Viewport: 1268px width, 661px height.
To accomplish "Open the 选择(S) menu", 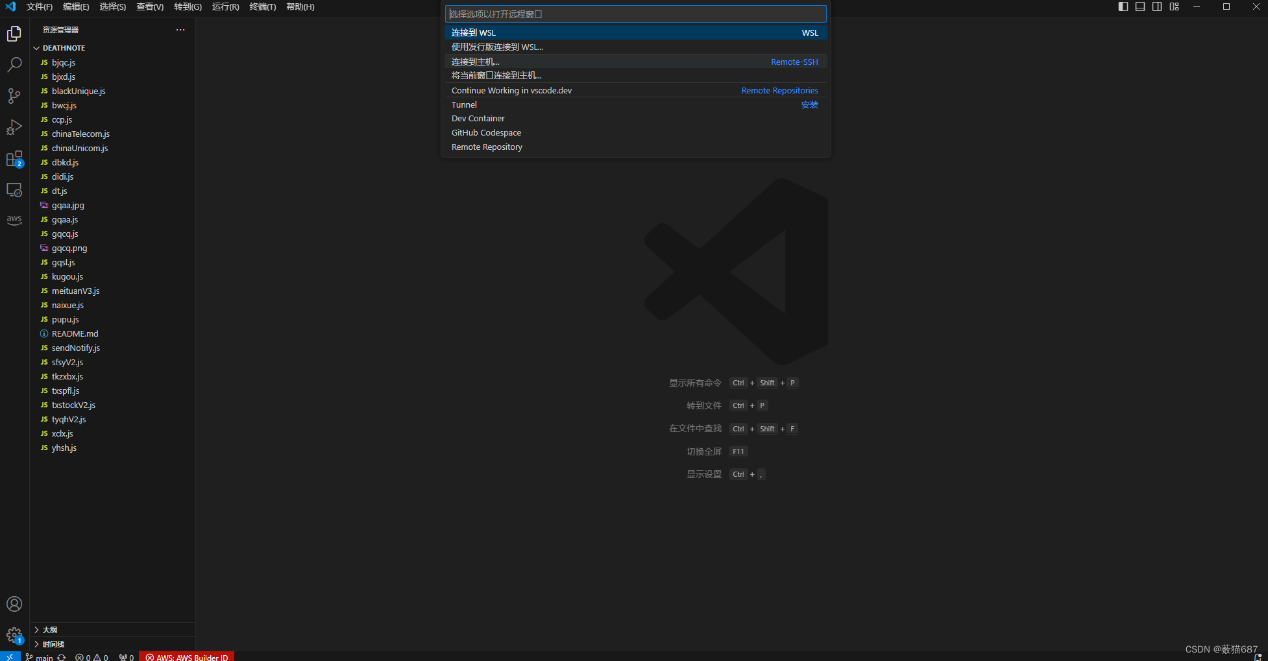I will pyautogui.click(x=113, y=6).
